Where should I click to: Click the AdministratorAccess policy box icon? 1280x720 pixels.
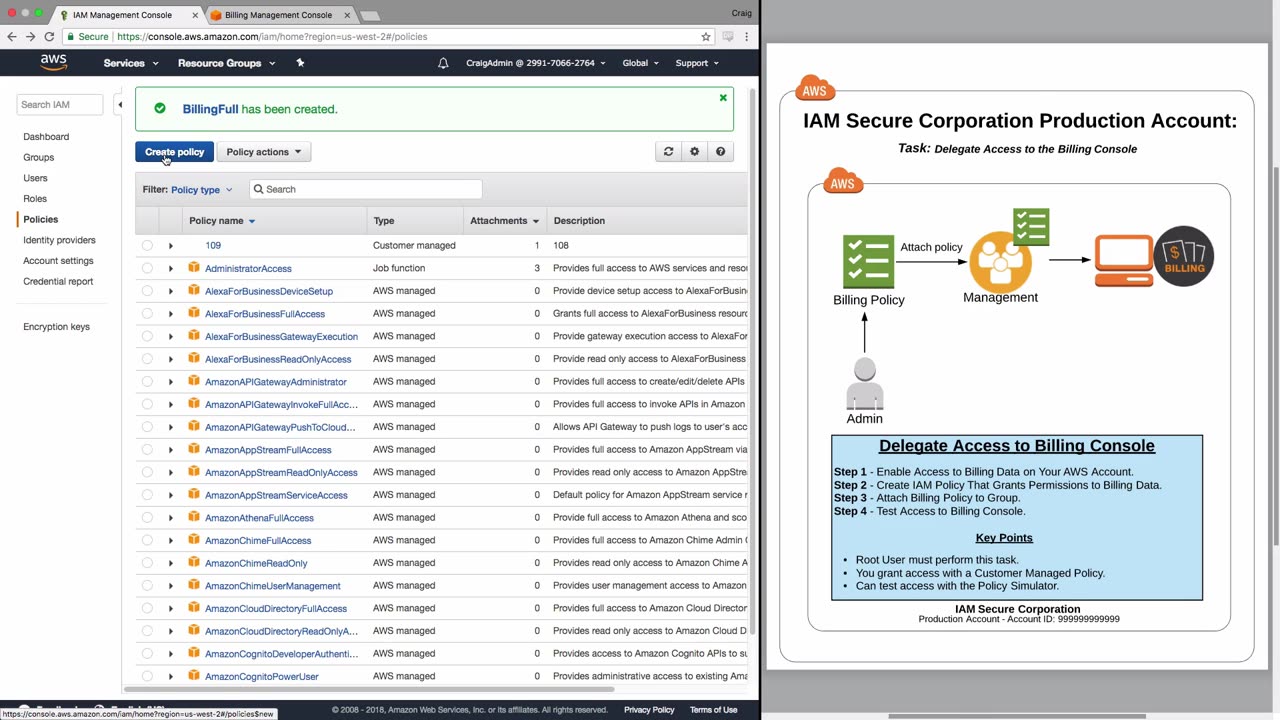click(x=194, y=268)
